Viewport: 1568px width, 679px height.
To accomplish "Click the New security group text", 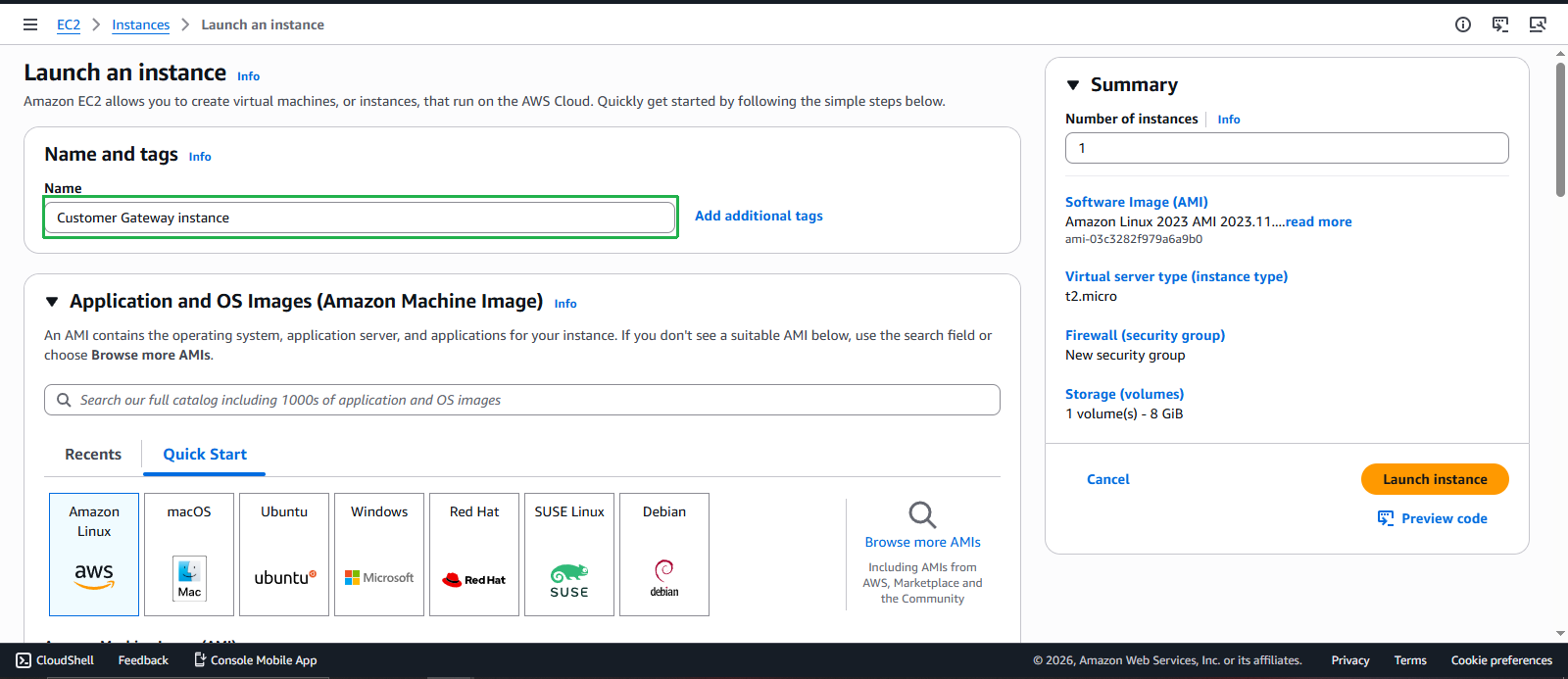I will pyautogui.click(x=1125, y=355).
